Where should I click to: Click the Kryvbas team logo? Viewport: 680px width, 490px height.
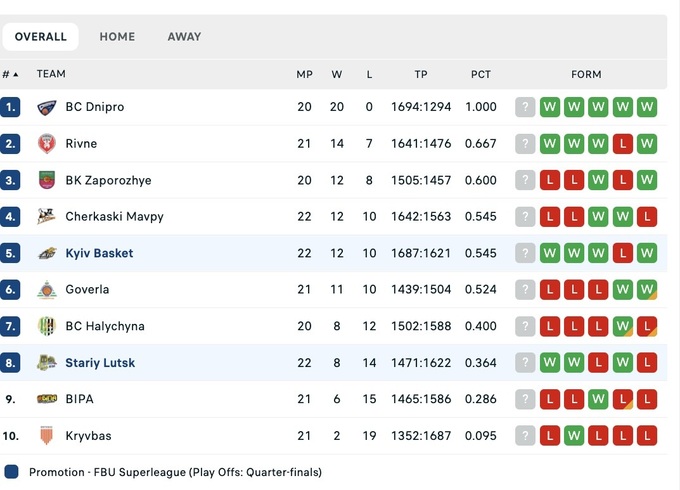47,435
